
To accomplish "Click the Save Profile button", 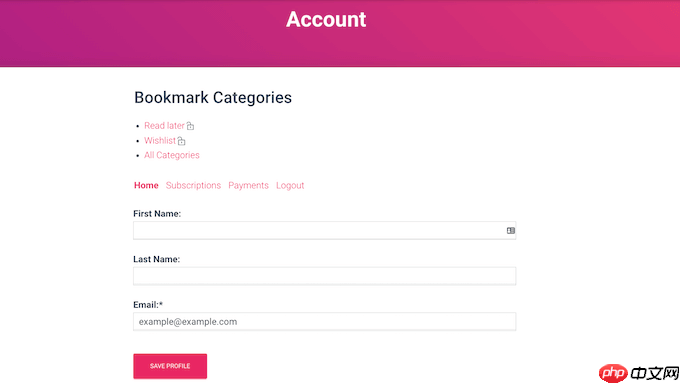I will [x=170, y=366].
